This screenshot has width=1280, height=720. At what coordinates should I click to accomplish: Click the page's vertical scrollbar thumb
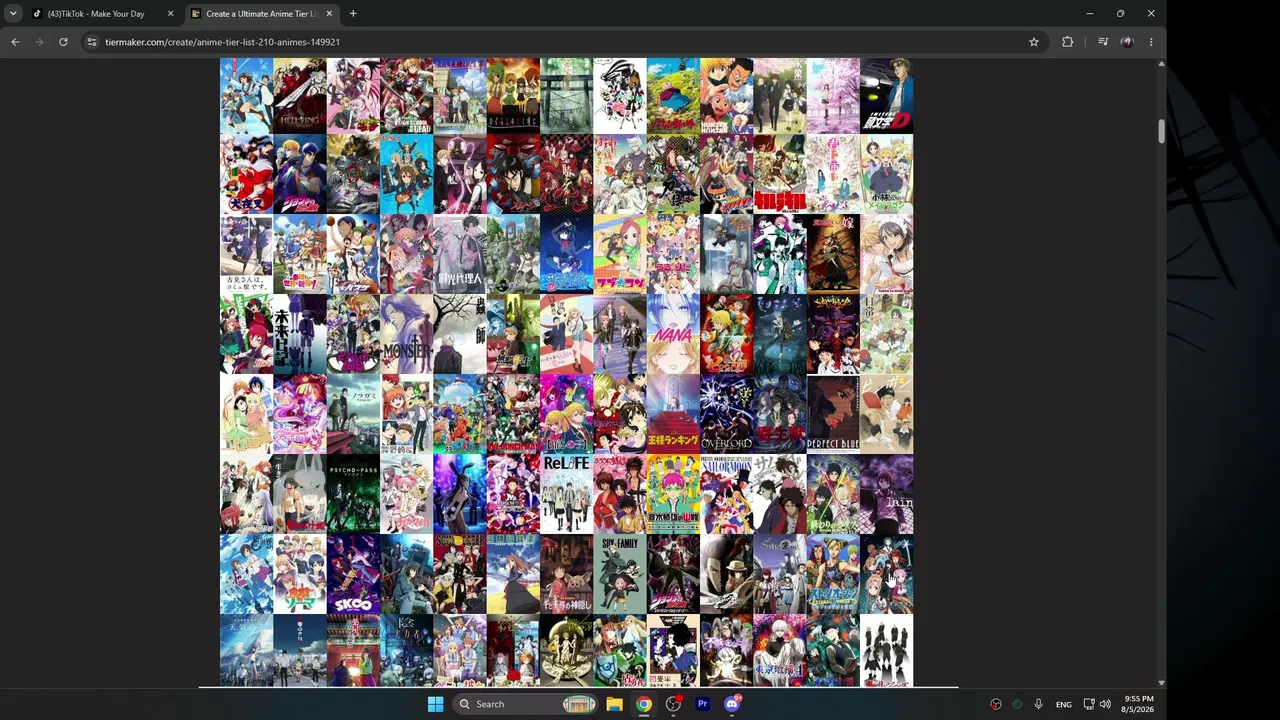point(1161,131)
